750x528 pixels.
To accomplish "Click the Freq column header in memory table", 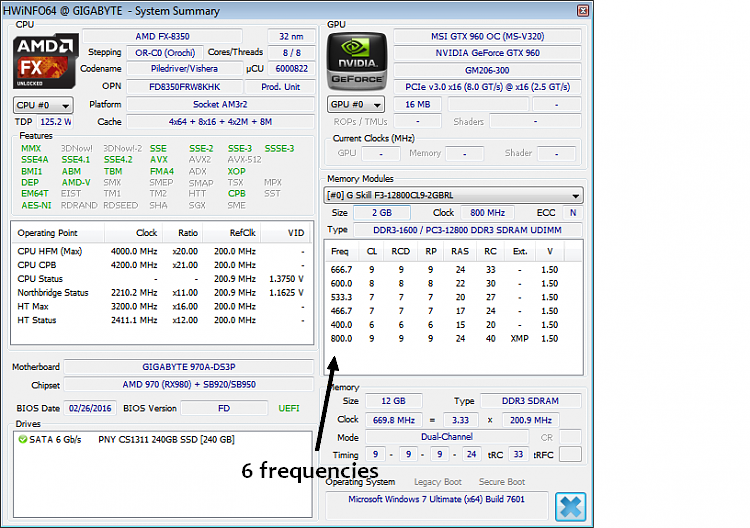I will click(340, 252).
